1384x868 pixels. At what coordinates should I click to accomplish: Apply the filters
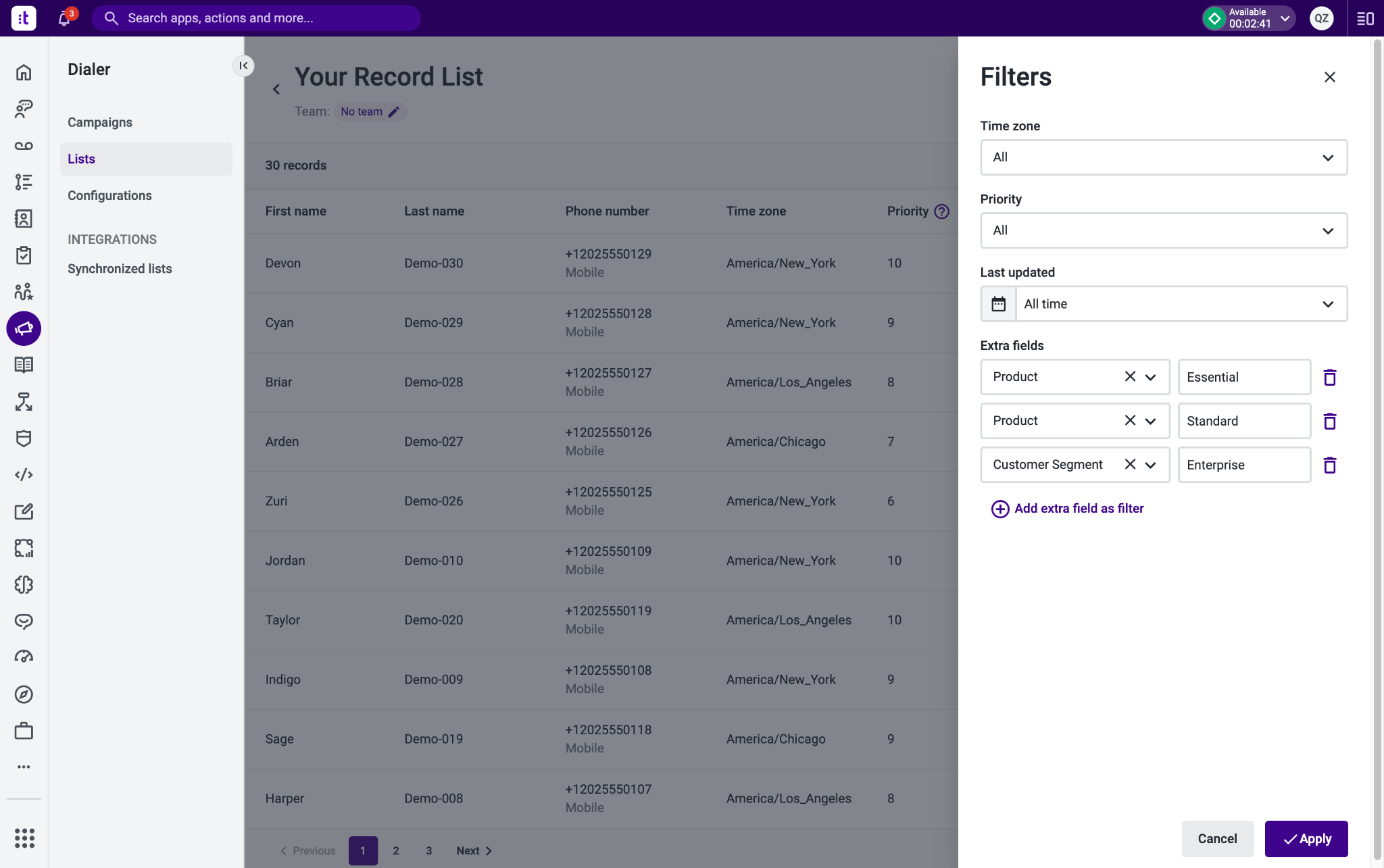1306,839
